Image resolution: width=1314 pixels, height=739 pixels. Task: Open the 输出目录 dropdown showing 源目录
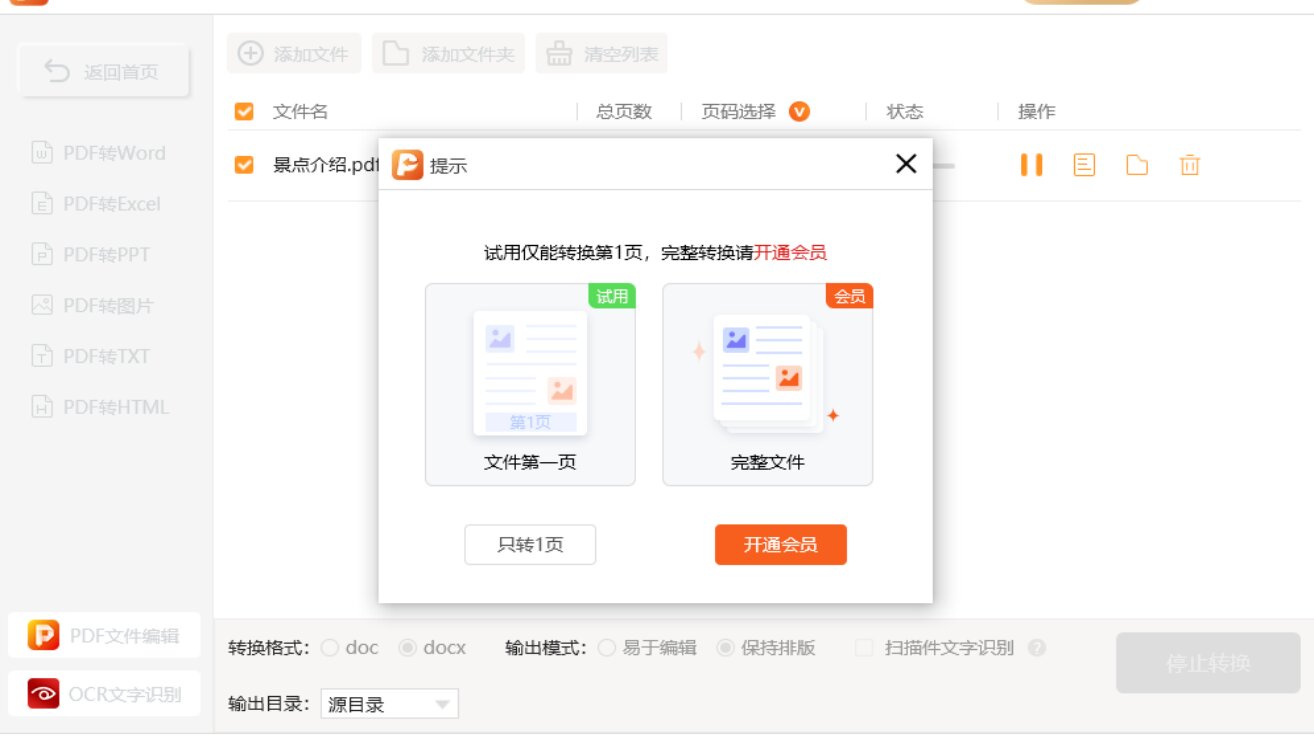coord(389,703)
